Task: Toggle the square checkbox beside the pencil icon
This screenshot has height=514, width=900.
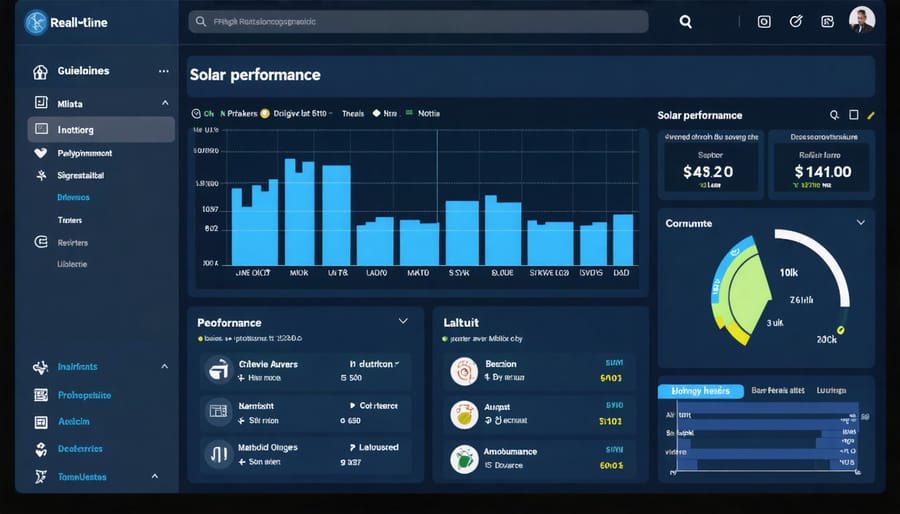Action: (x=853, y=116)
